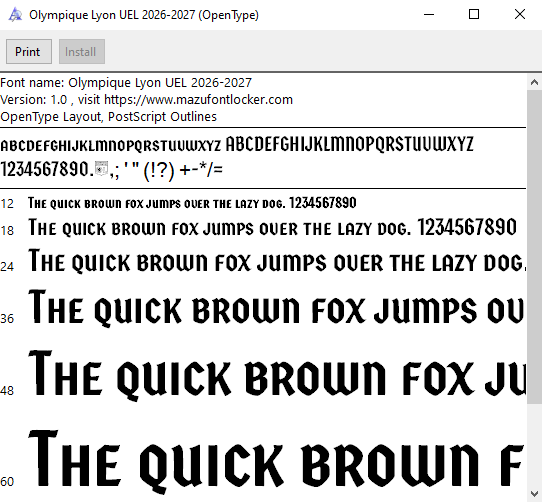Click the small-caps alphabet sample on the left
Image resolution: width=542 pixels, height=502 pixels.
(111, 146)
